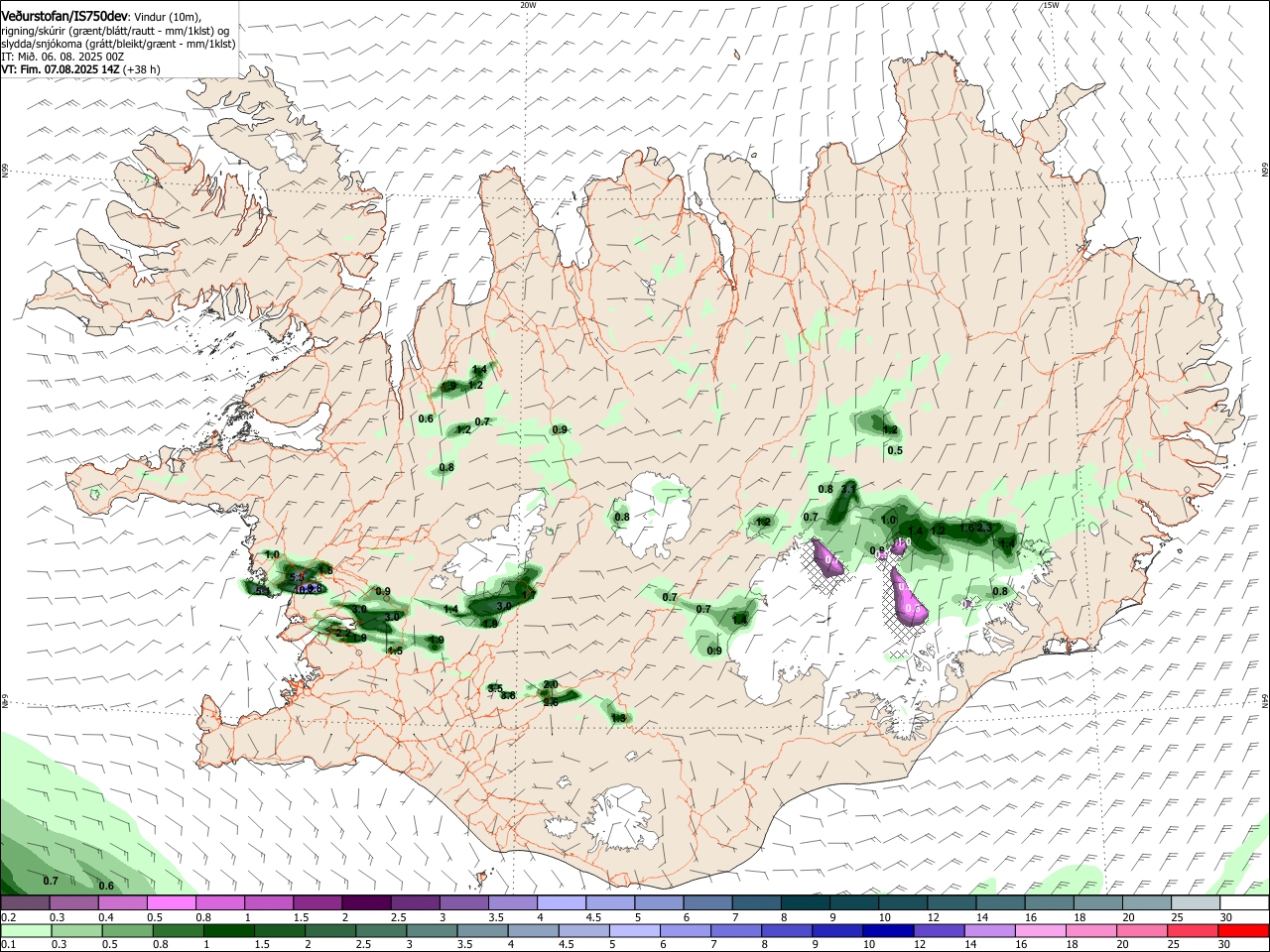Image resolution: width=1270 pixels, height=952 pixels.
Task: Click the darkest green 1 swatch in rain legend
Action: pos(229,930)
